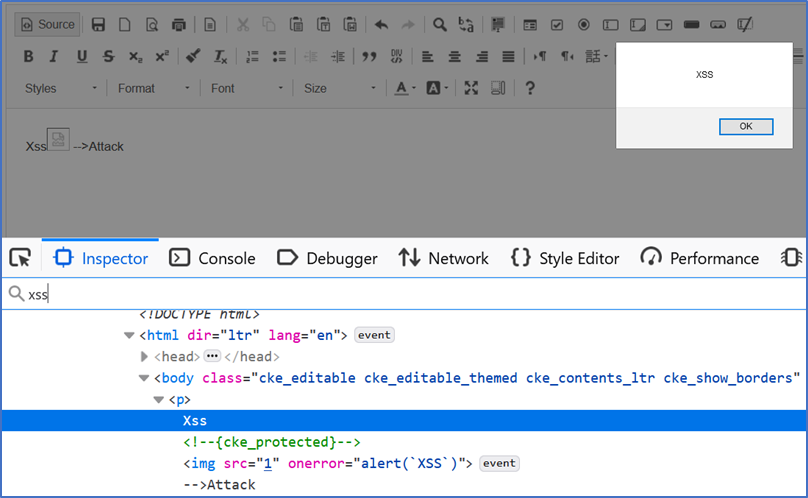
Task: Toggle Underline formatting
Action: click(81, 56)
